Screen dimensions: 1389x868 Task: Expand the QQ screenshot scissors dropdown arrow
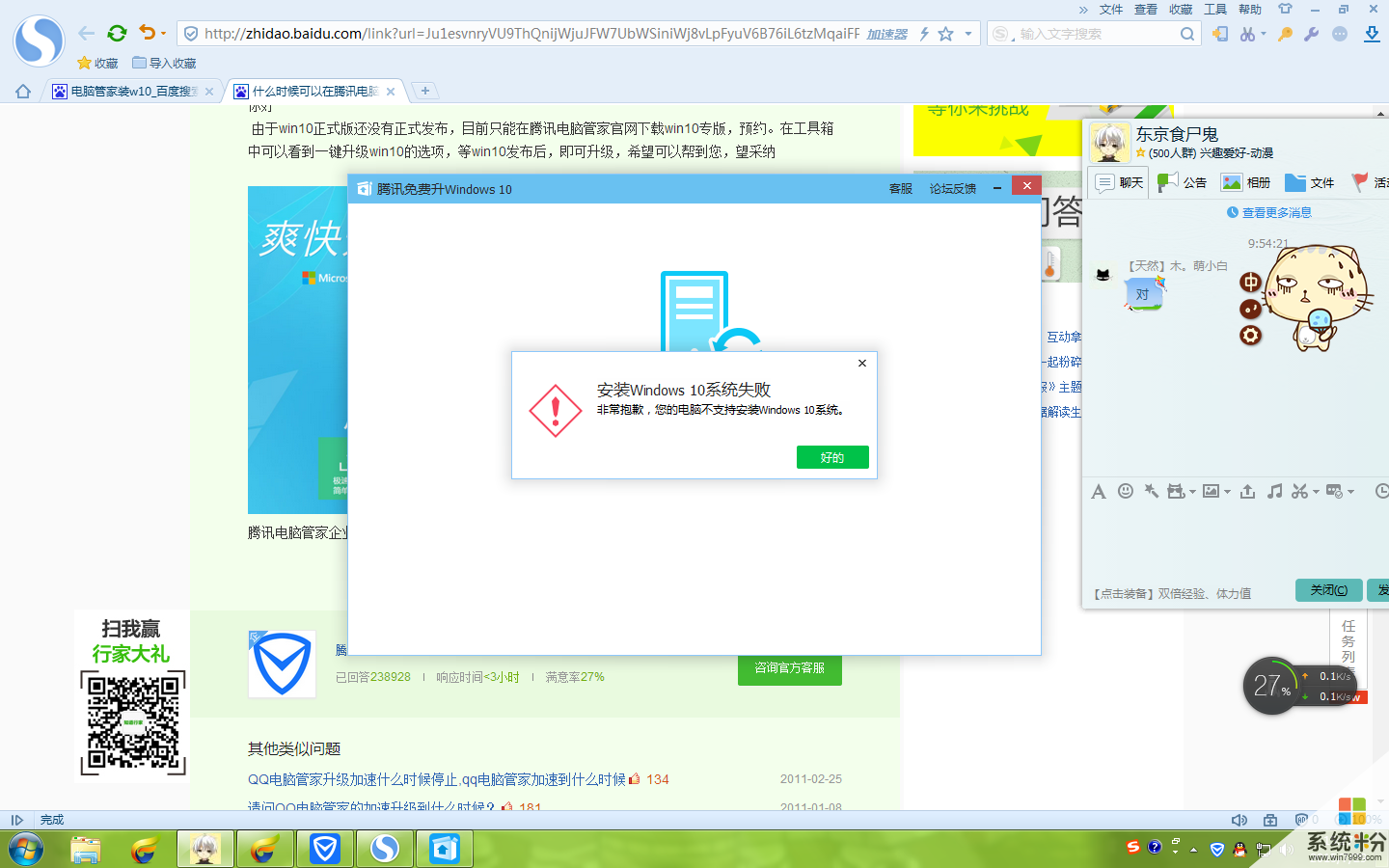[x=1316, y=492]
